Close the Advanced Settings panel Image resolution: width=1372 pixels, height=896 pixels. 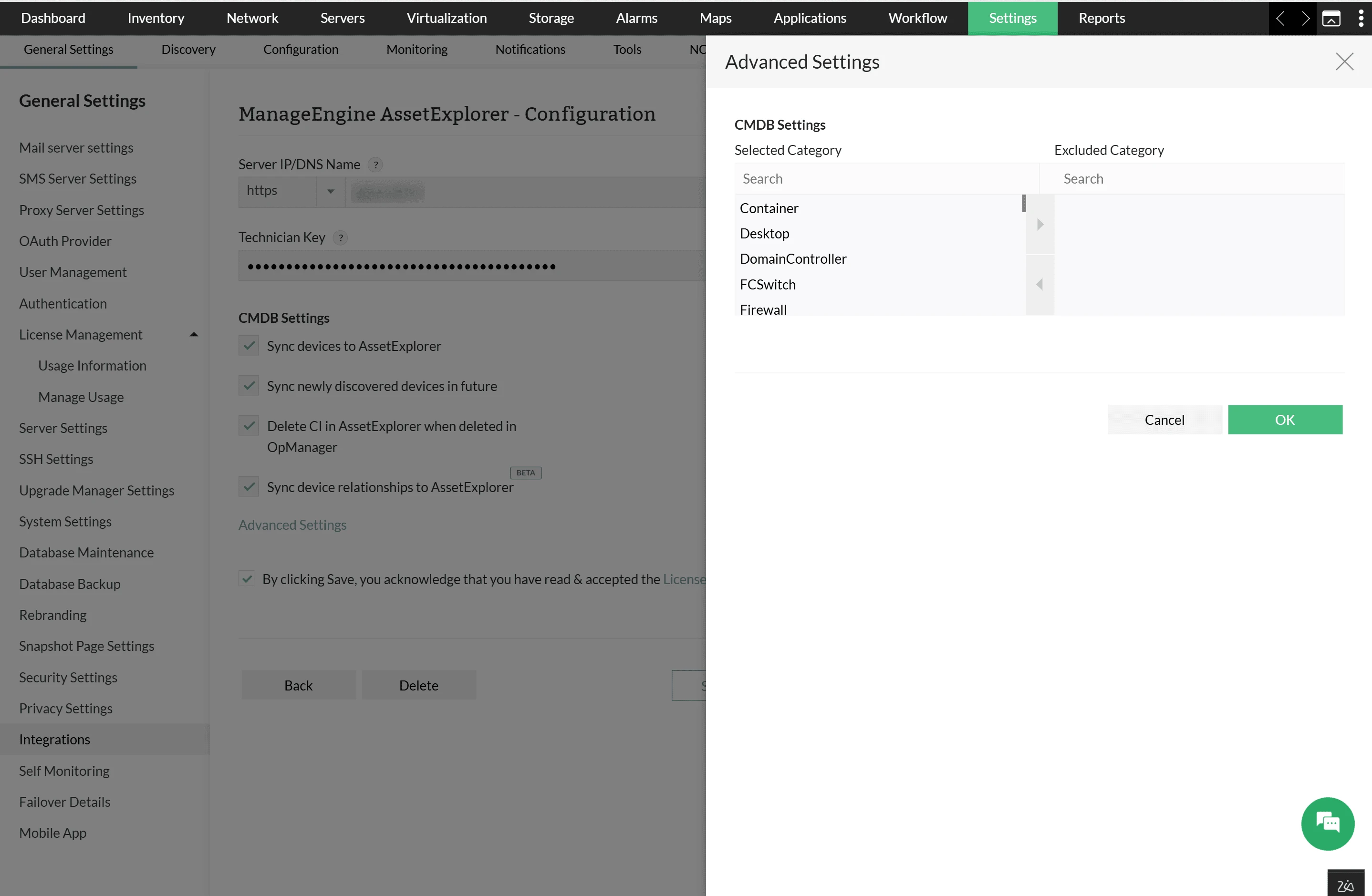point(1344,62)
